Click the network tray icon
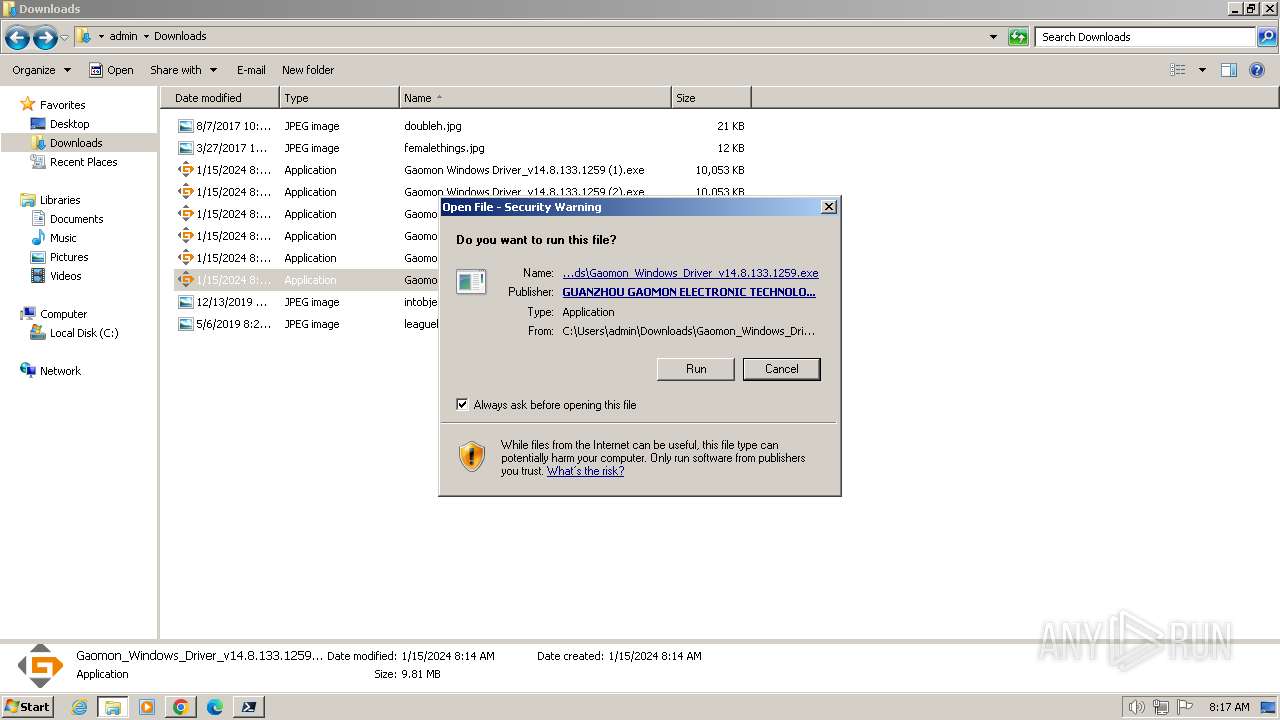1280x720 pixels. [1161, 707]
